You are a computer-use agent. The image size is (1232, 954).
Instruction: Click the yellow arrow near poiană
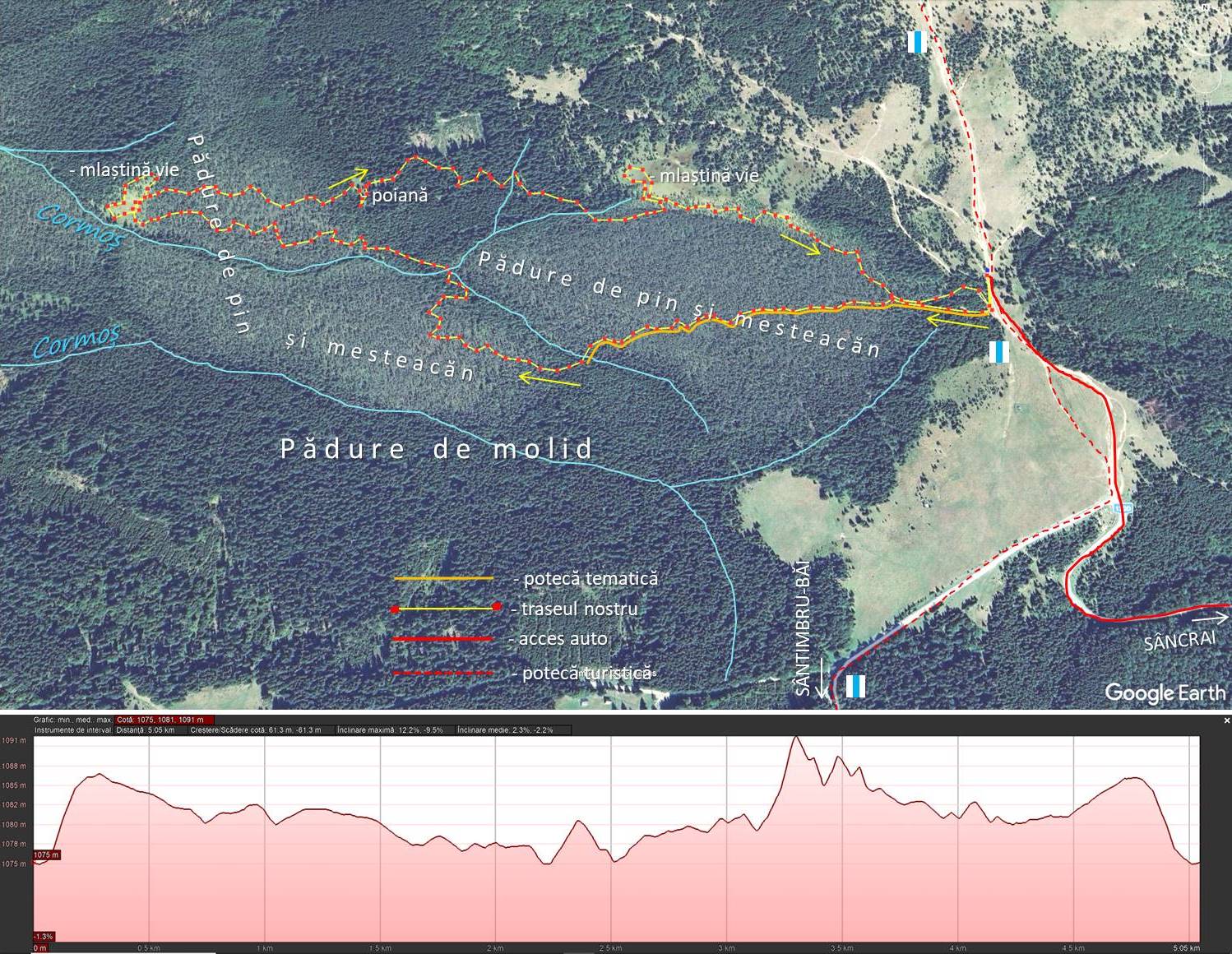pyautogui.click(x=348, y=178)
